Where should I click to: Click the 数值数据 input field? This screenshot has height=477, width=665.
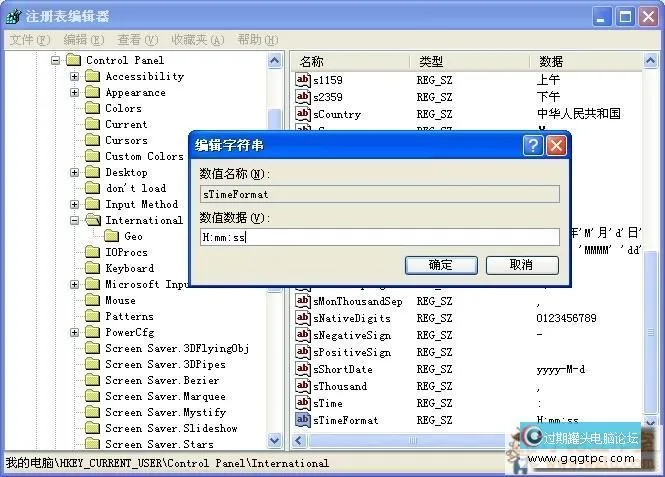click(x=380, y=237)
